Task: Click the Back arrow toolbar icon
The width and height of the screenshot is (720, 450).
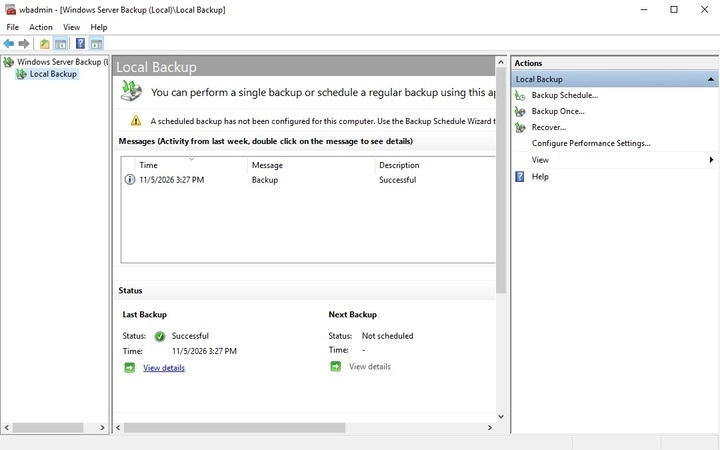Action: (9, 44)
